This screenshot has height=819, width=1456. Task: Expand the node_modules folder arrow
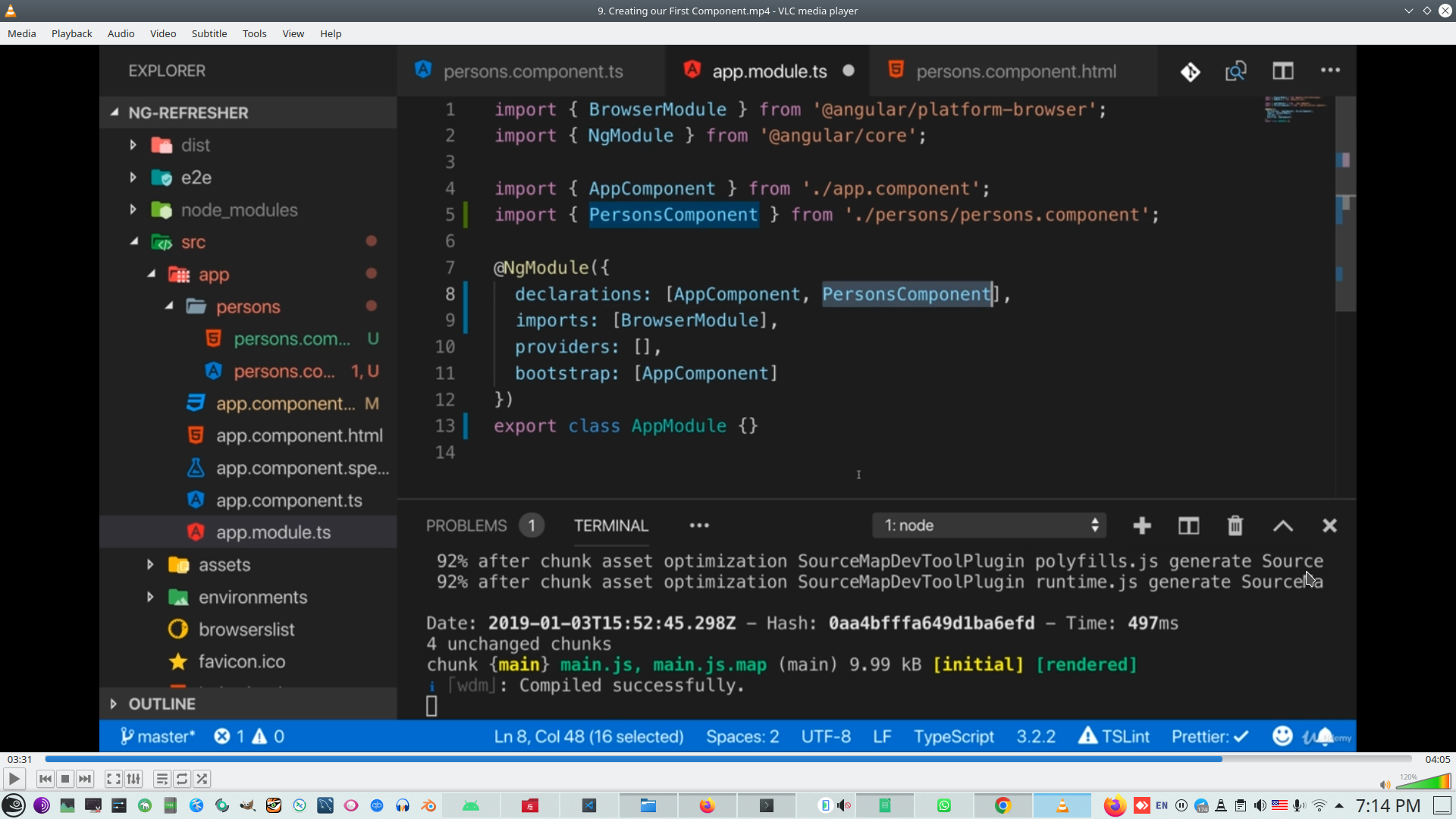pyautogui.click(x=133, y=210)
